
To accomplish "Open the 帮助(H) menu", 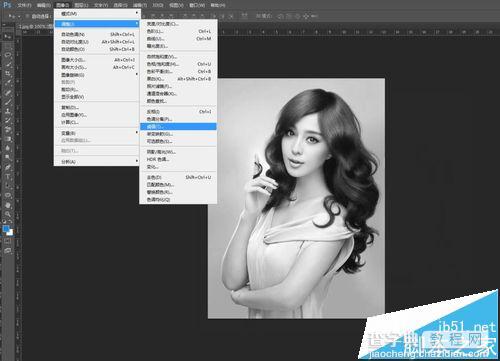I will pos(218,5).
